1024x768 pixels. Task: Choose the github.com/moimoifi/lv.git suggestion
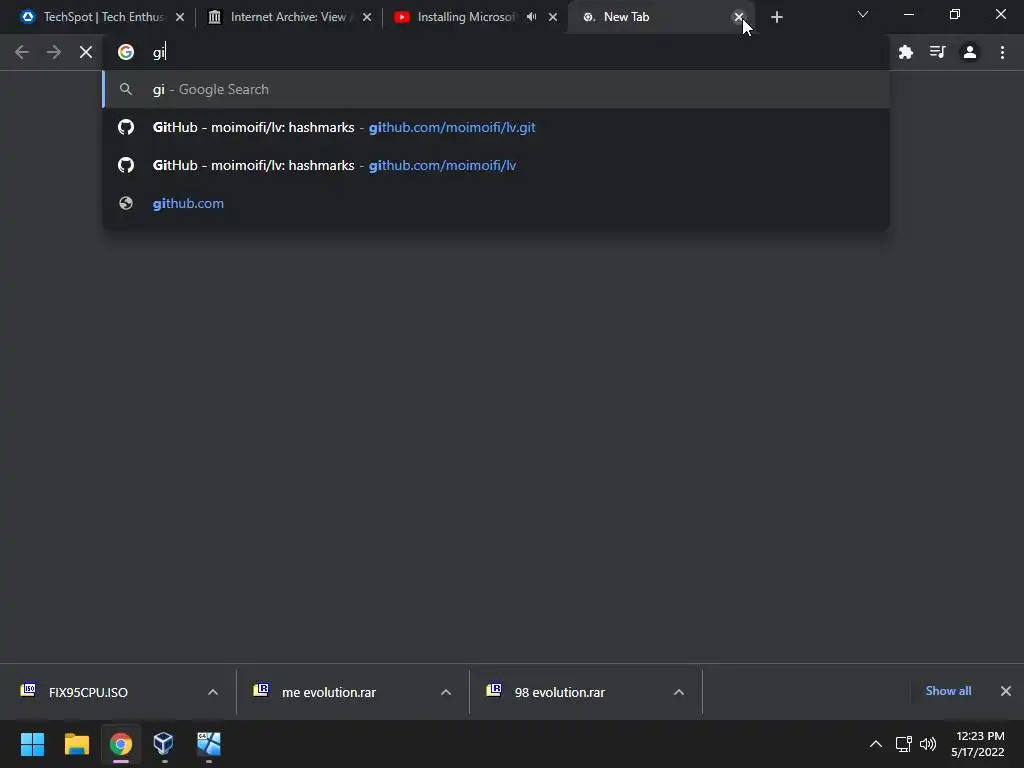click(496, 127)
